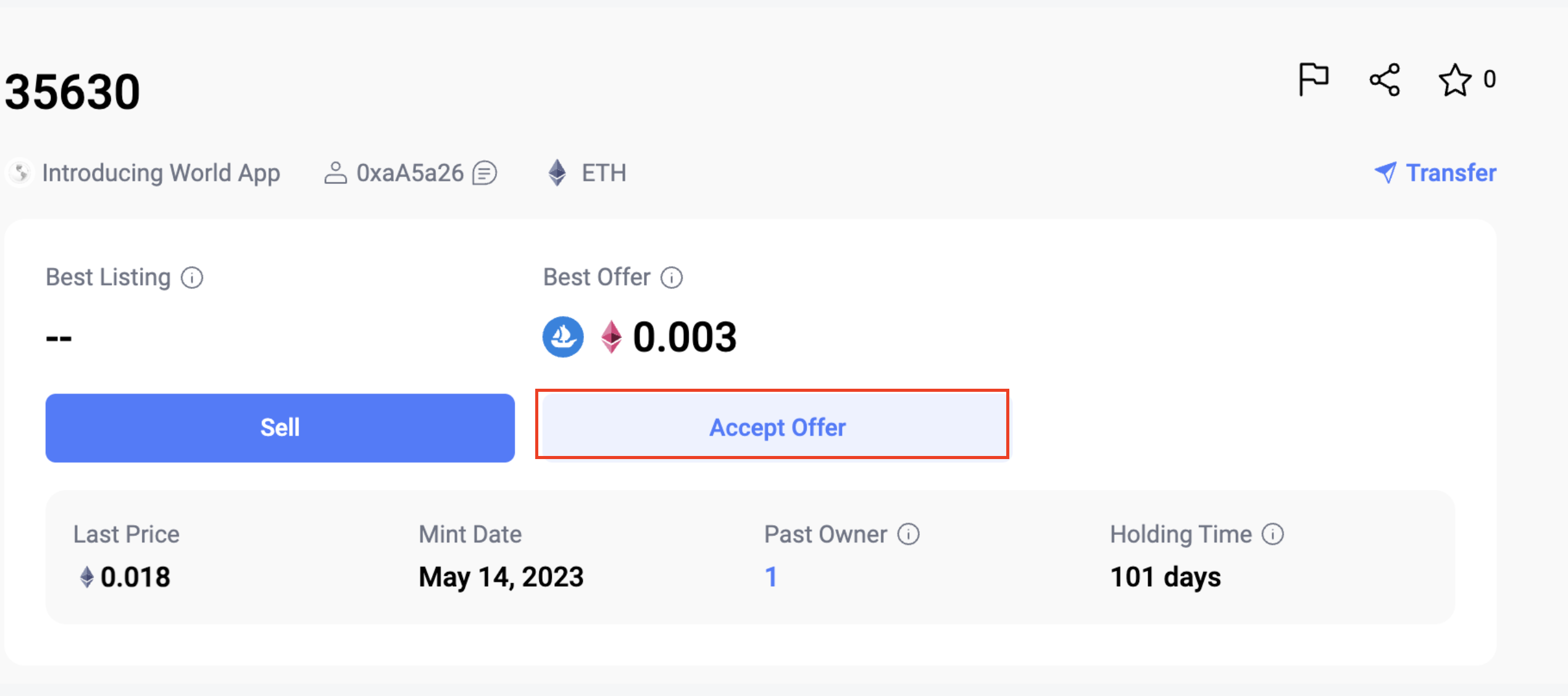
Task: Click the flag report icon
Action: coord(1313,80)
